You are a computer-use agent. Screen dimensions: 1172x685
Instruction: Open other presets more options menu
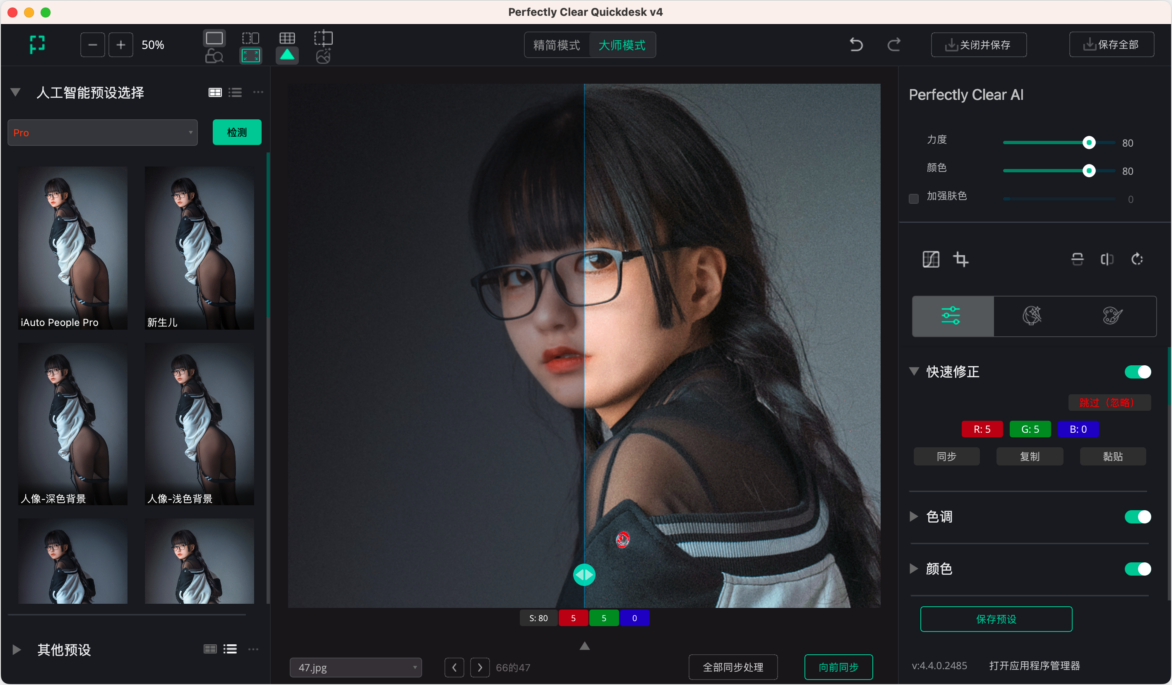pyautogui.click(x=253, y=649)
